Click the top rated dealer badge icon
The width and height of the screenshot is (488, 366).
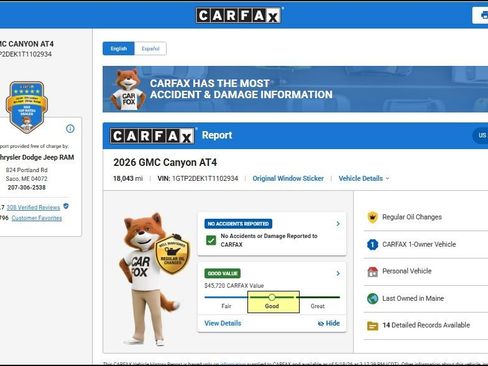click(x=27, y=107)
